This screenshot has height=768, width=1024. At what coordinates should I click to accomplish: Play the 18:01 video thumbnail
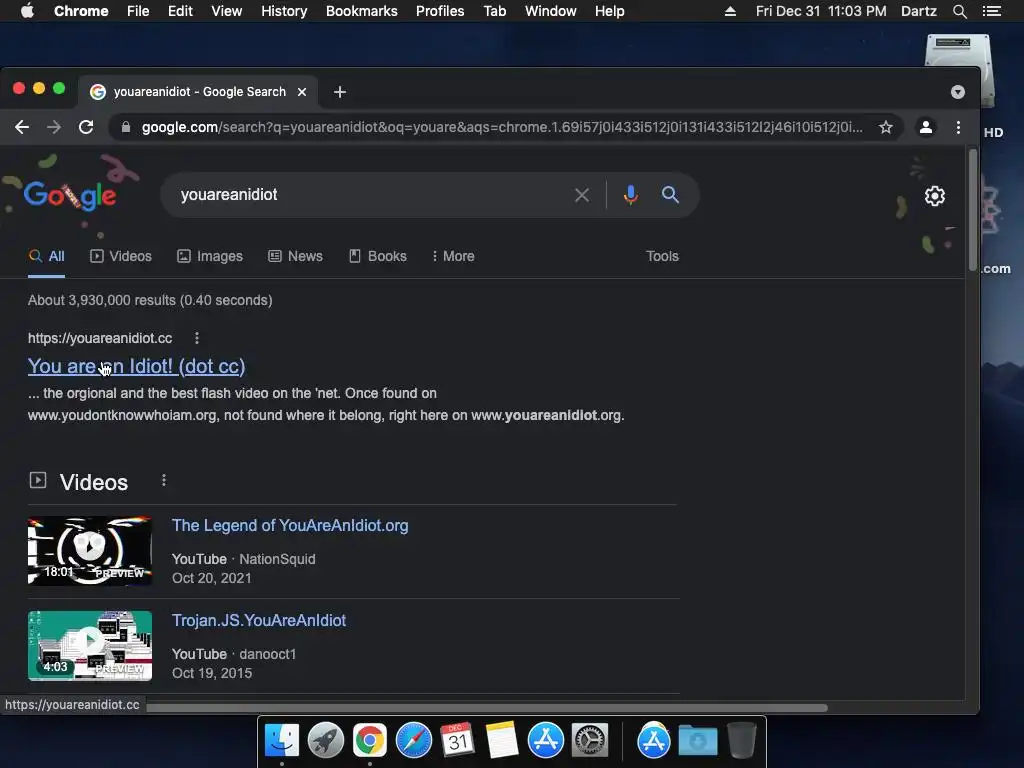click(90, 551)
